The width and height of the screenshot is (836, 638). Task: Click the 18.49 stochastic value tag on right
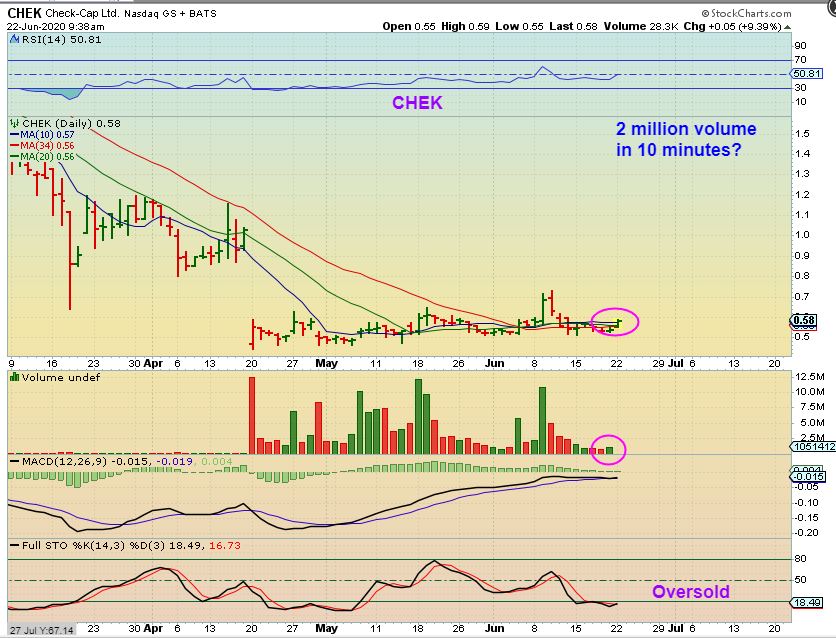click(807, 602)
